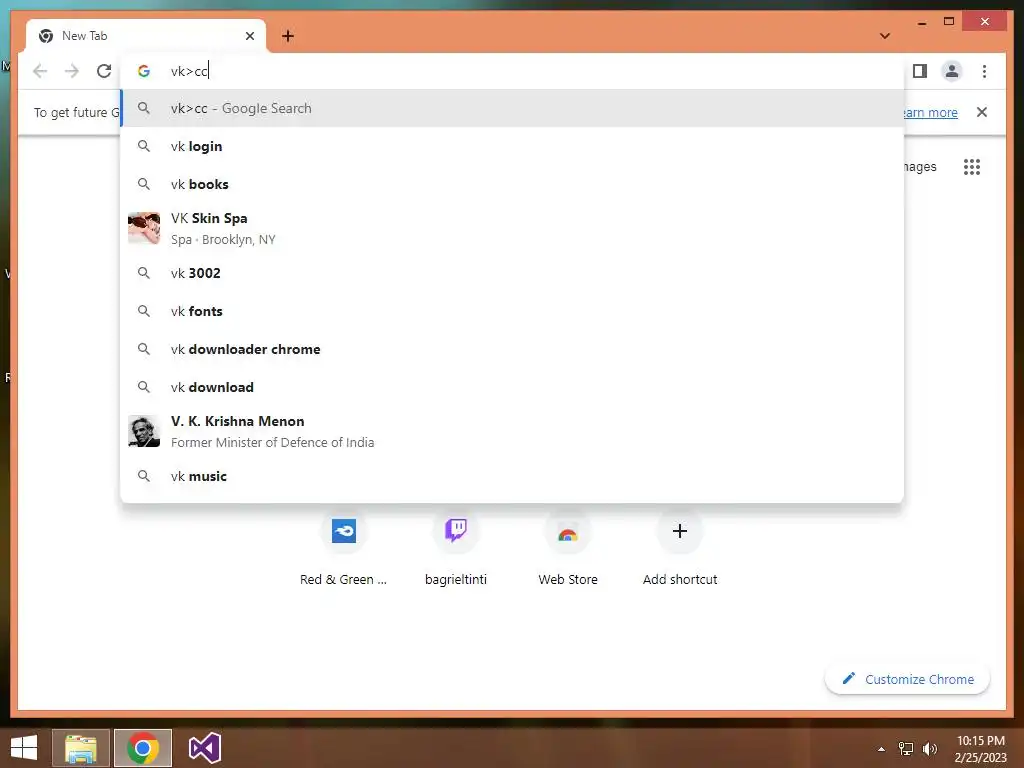Close the New Tab tab
1024x768 pixels.
pyautogui.click(x=249, y=36)
